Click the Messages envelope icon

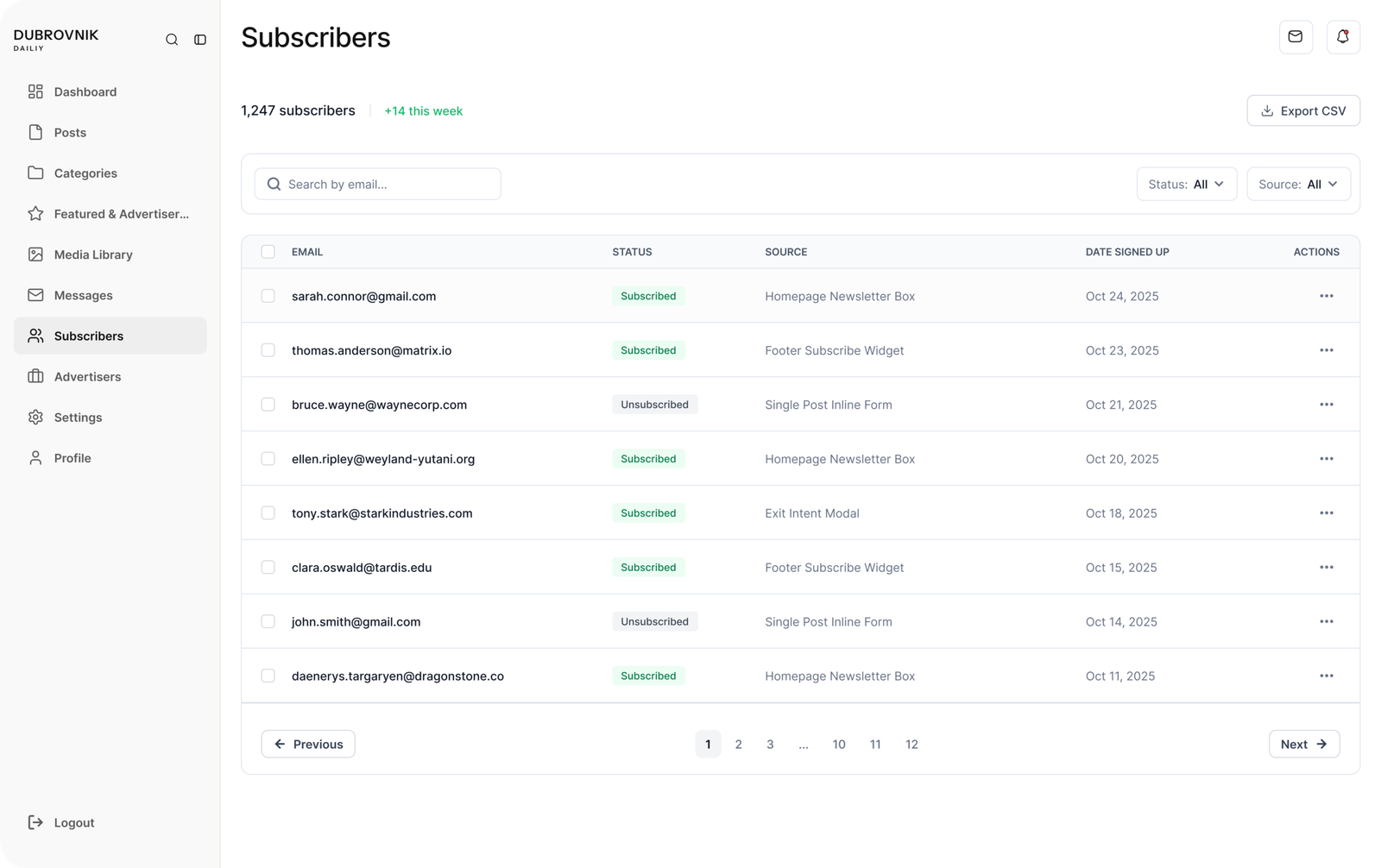tap(35, 295)
